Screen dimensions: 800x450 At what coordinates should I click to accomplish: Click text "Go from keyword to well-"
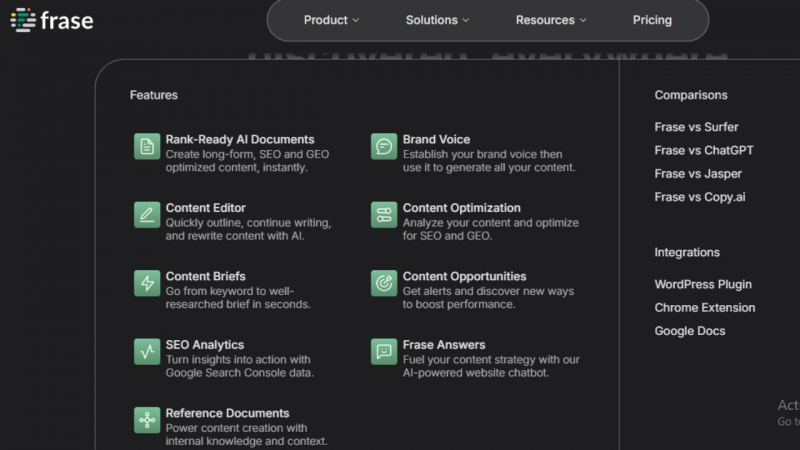pos(230,291)
